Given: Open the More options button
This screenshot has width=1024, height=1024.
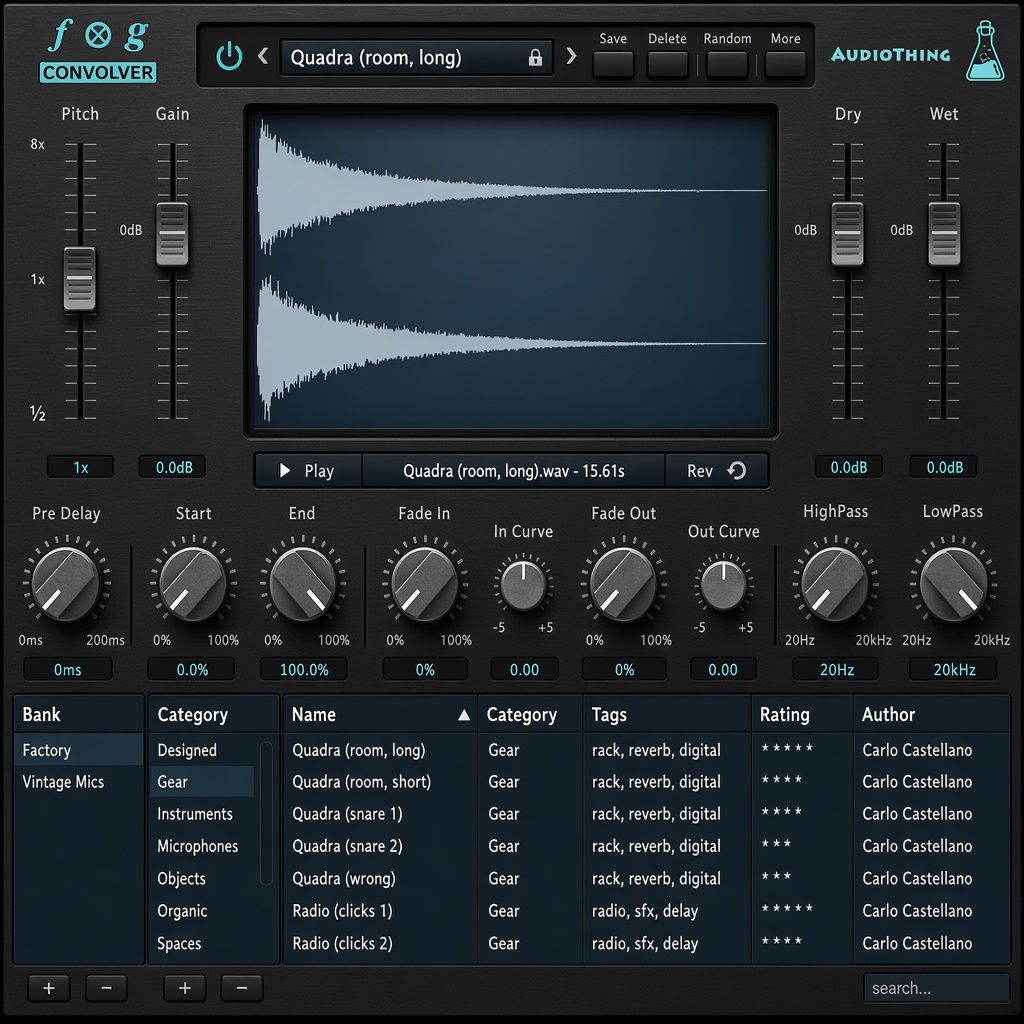Looking at the screenshot, I should coord(785,65).
